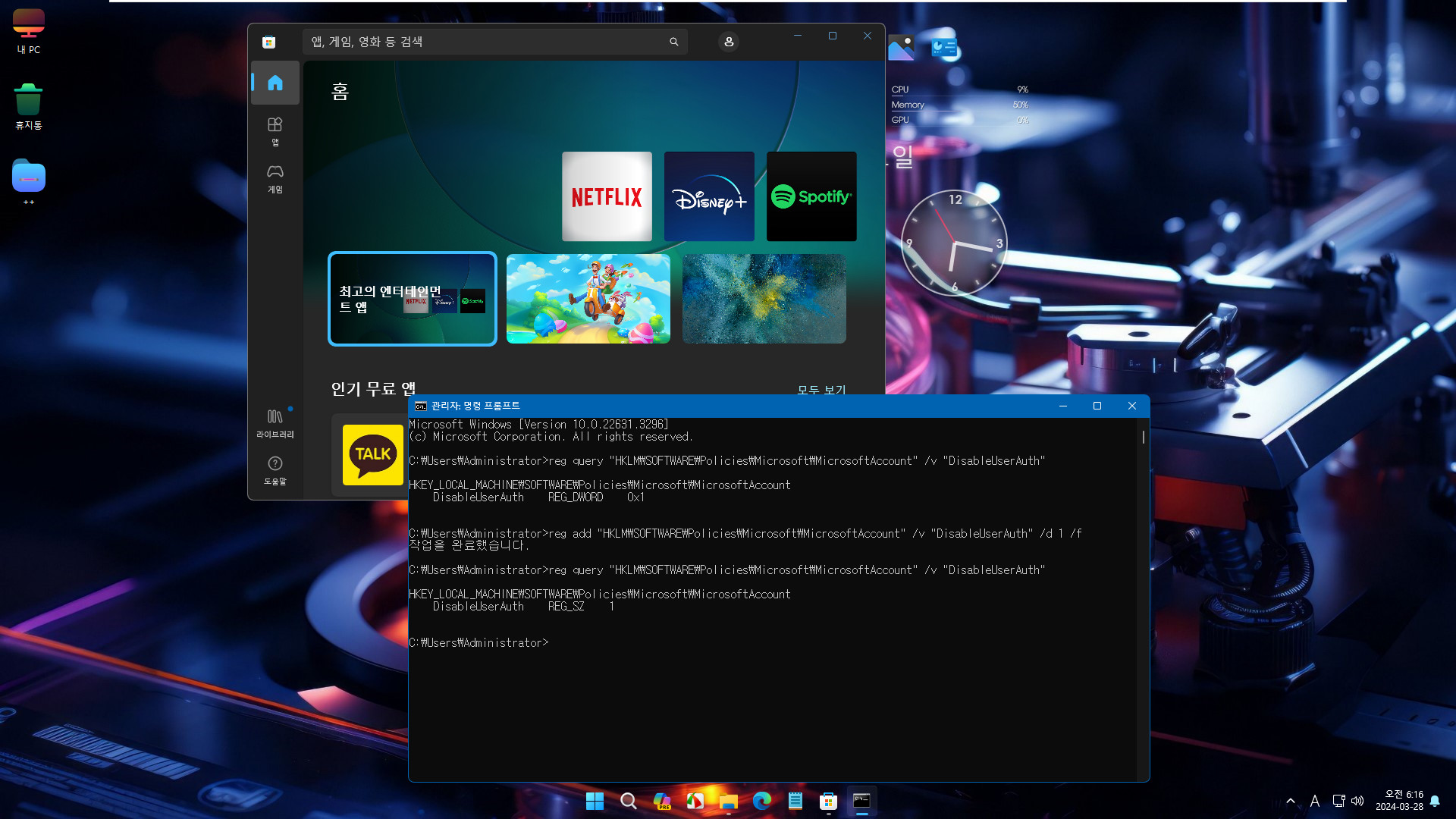
Task: Open the Apps section in Store sidebar
Action: click(x=275, y=131)
